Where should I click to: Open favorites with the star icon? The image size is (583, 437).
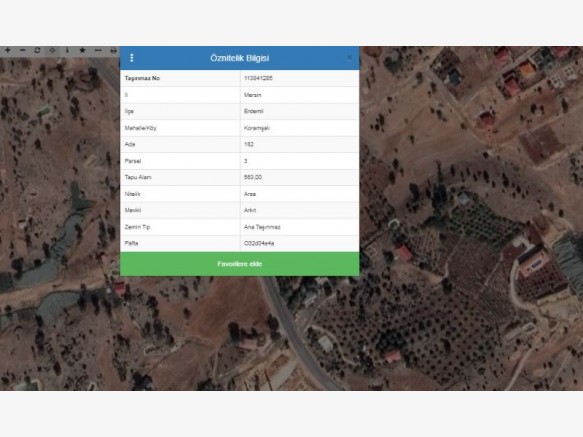(x=83, y=50)
